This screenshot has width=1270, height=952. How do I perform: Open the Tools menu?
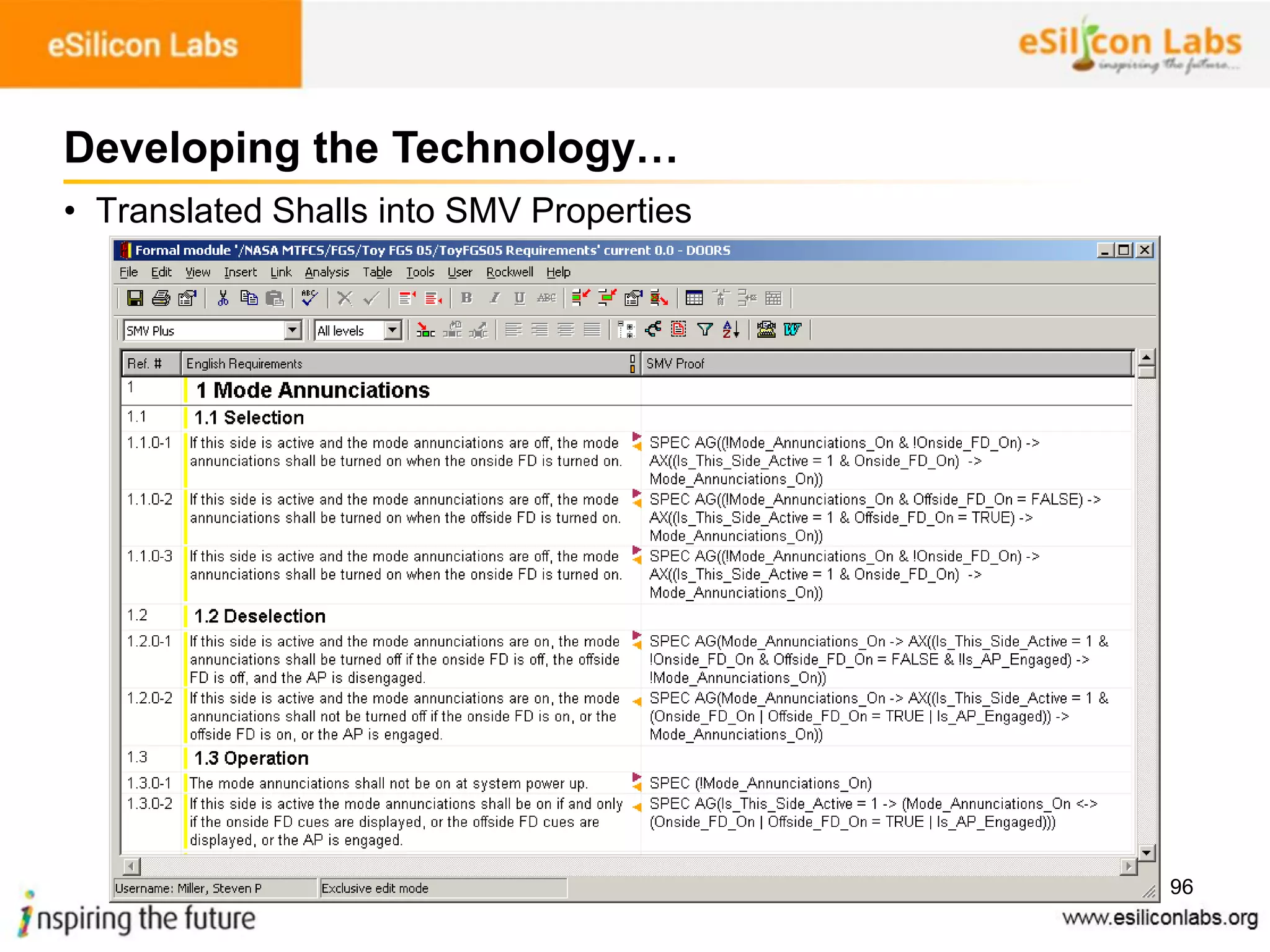click(420, 272)
